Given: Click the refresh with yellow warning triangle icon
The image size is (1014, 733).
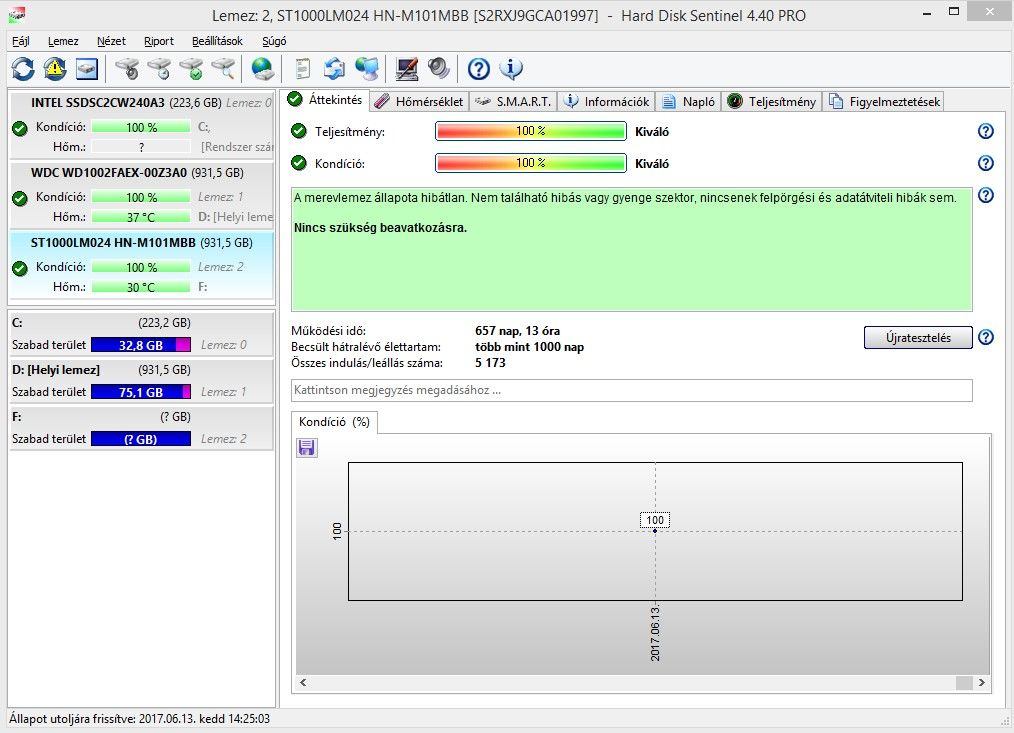Looking at the screenshot, I should (55, 69).
